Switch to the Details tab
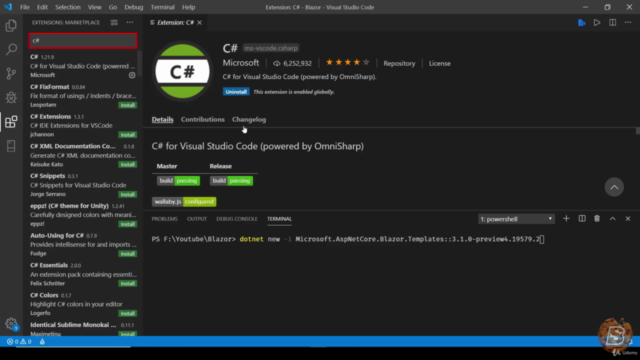The image size is (640, 360). click(162, 120)
